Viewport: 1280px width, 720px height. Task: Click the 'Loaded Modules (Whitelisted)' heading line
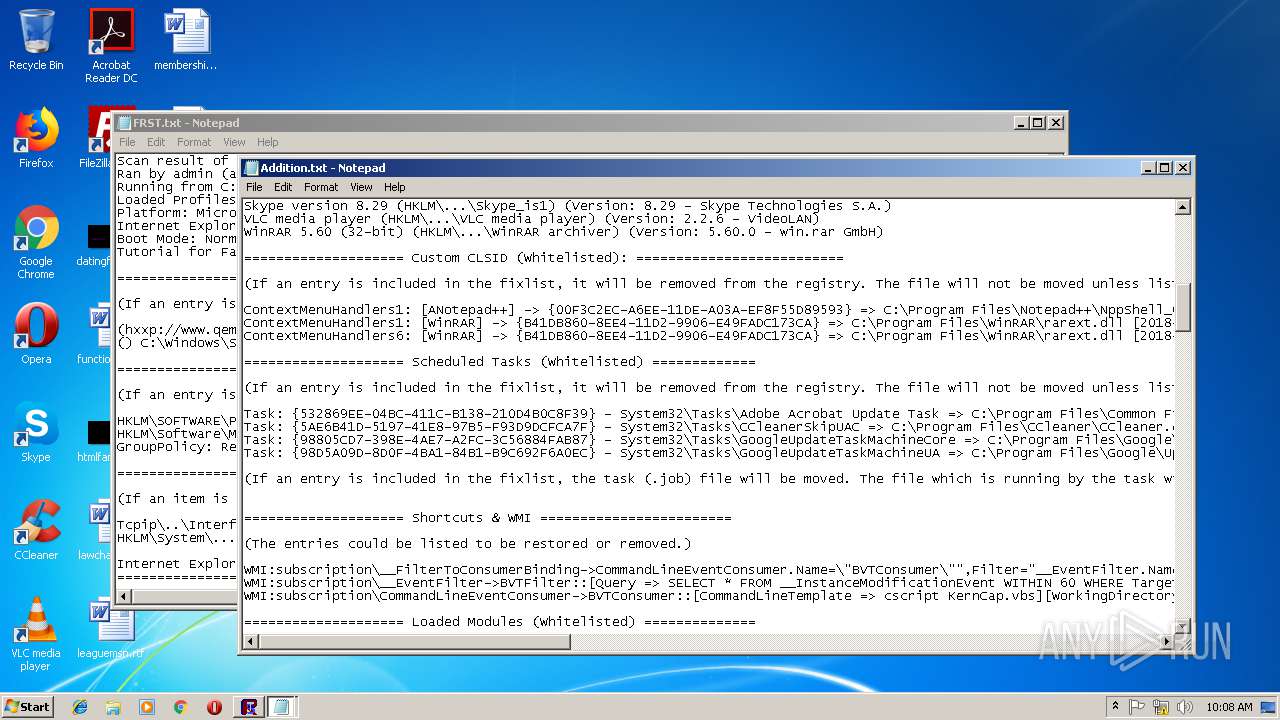(500, 622)
